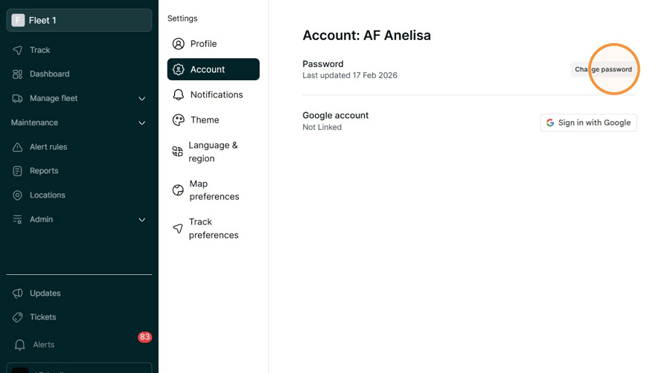This screenshot has width=670, height=373.
Task: Click the Tickets tag icon
Action: 18,317
